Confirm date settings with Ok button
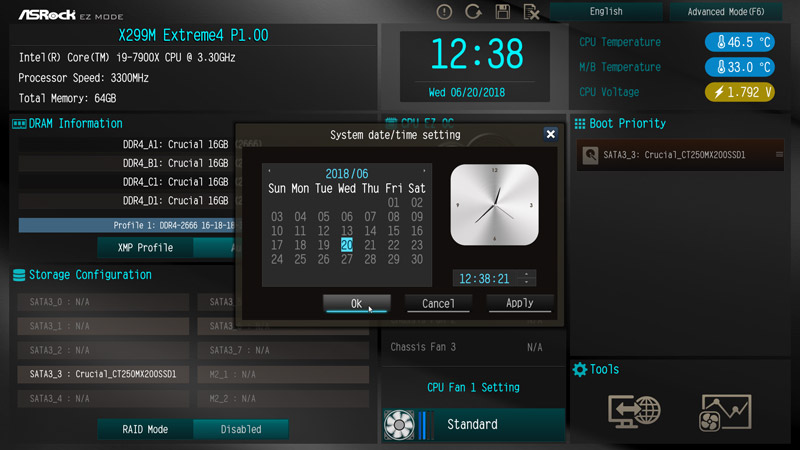 point(357,304)
